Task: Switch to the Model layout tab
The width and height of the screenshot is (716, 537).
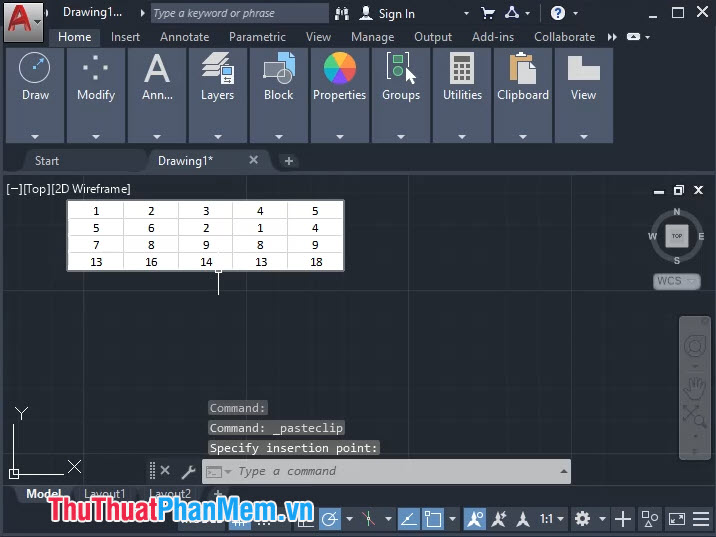Action: tap(43, 494)
